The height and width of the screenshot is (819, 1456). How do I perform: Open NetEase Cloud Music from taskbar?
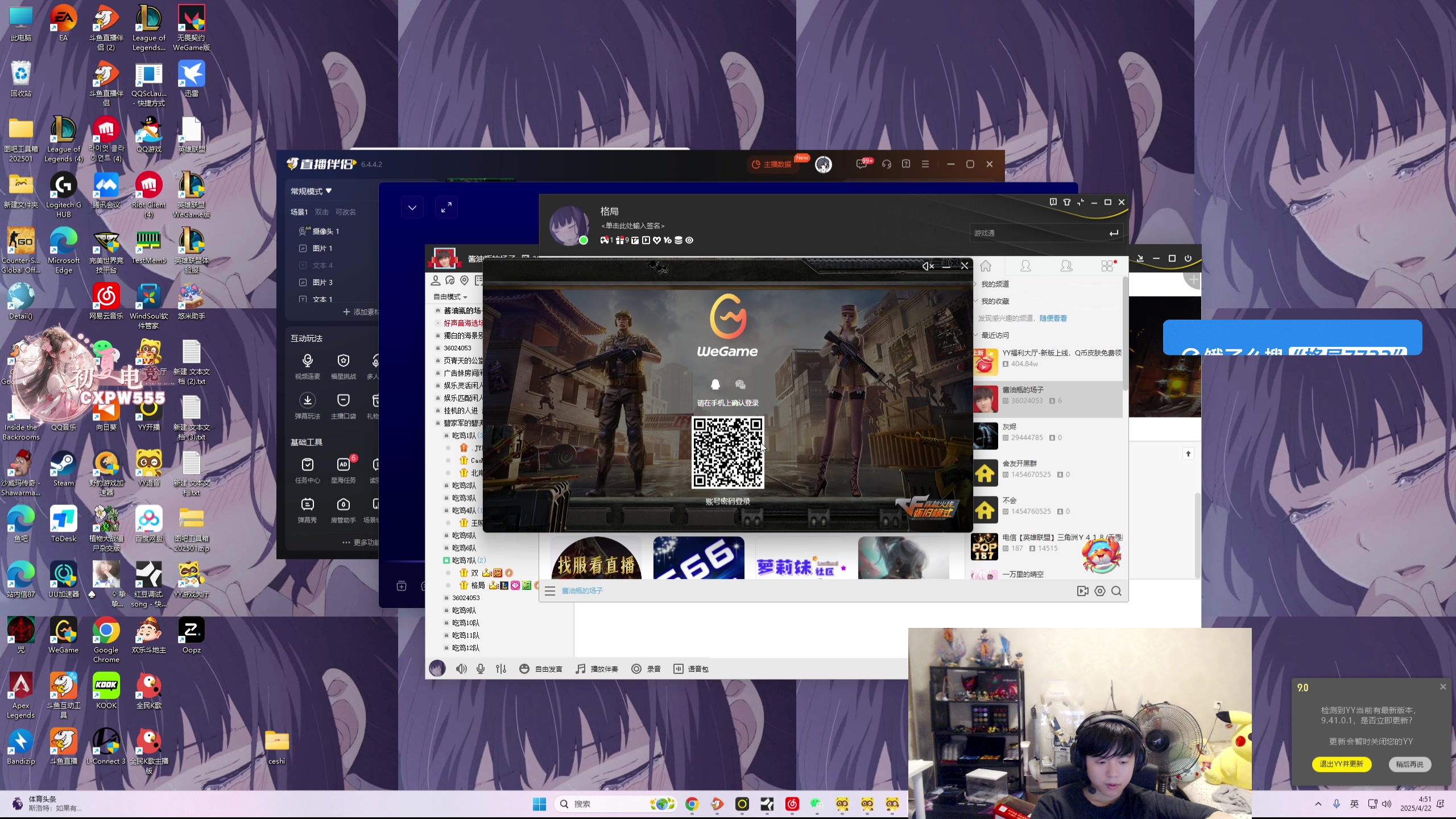pyautogui.click(x=792, y=804)
